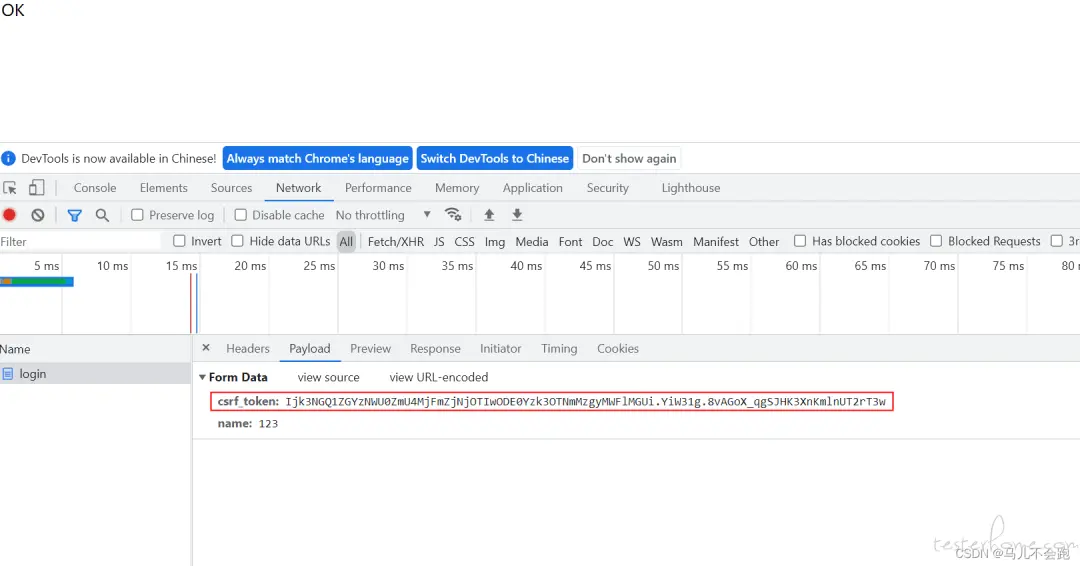The image size is (1080, 566).
Task: Filter by Media requests
Action: coord(532,242)
